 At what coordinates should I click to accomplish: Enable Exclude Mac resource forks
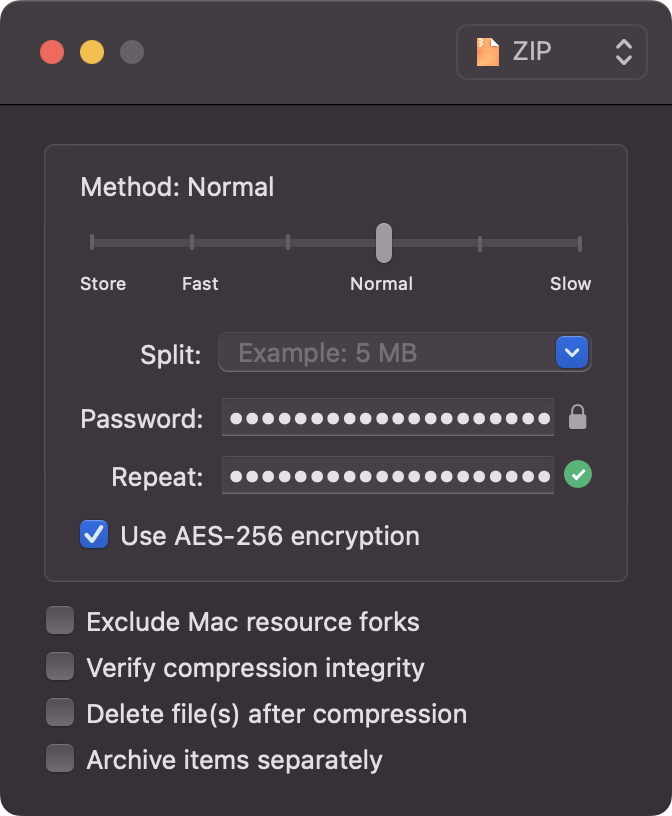[x=59, y=620]
